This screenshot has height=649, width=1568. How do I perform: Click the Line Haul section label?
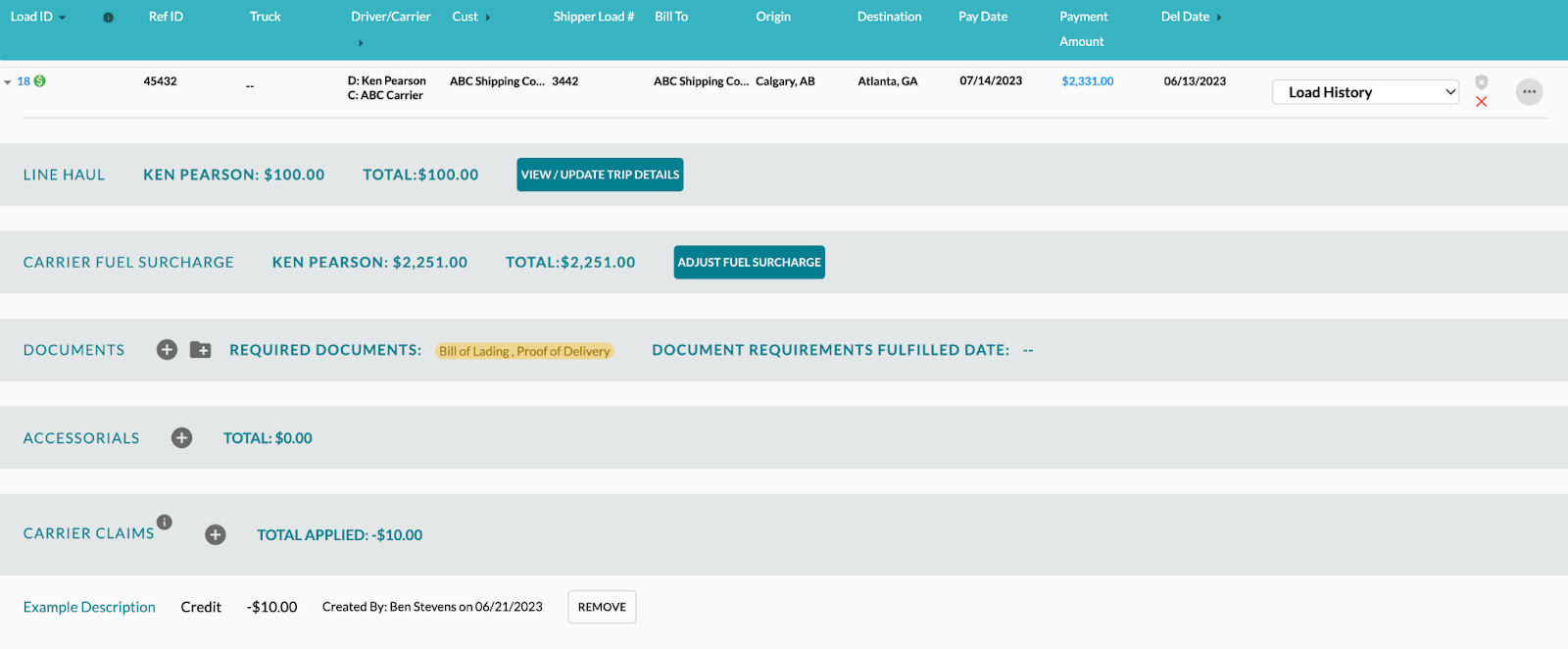[64, 175]
